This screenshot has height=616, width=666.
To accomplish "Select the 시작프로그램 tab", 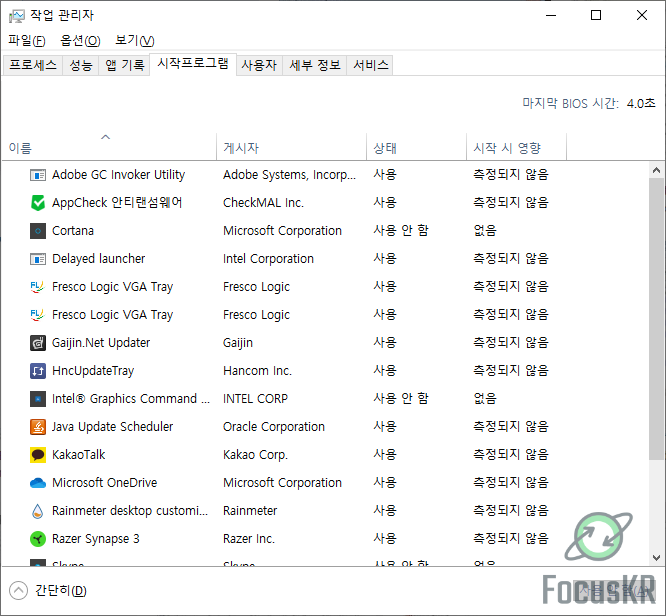I will (x=193, y=64).
